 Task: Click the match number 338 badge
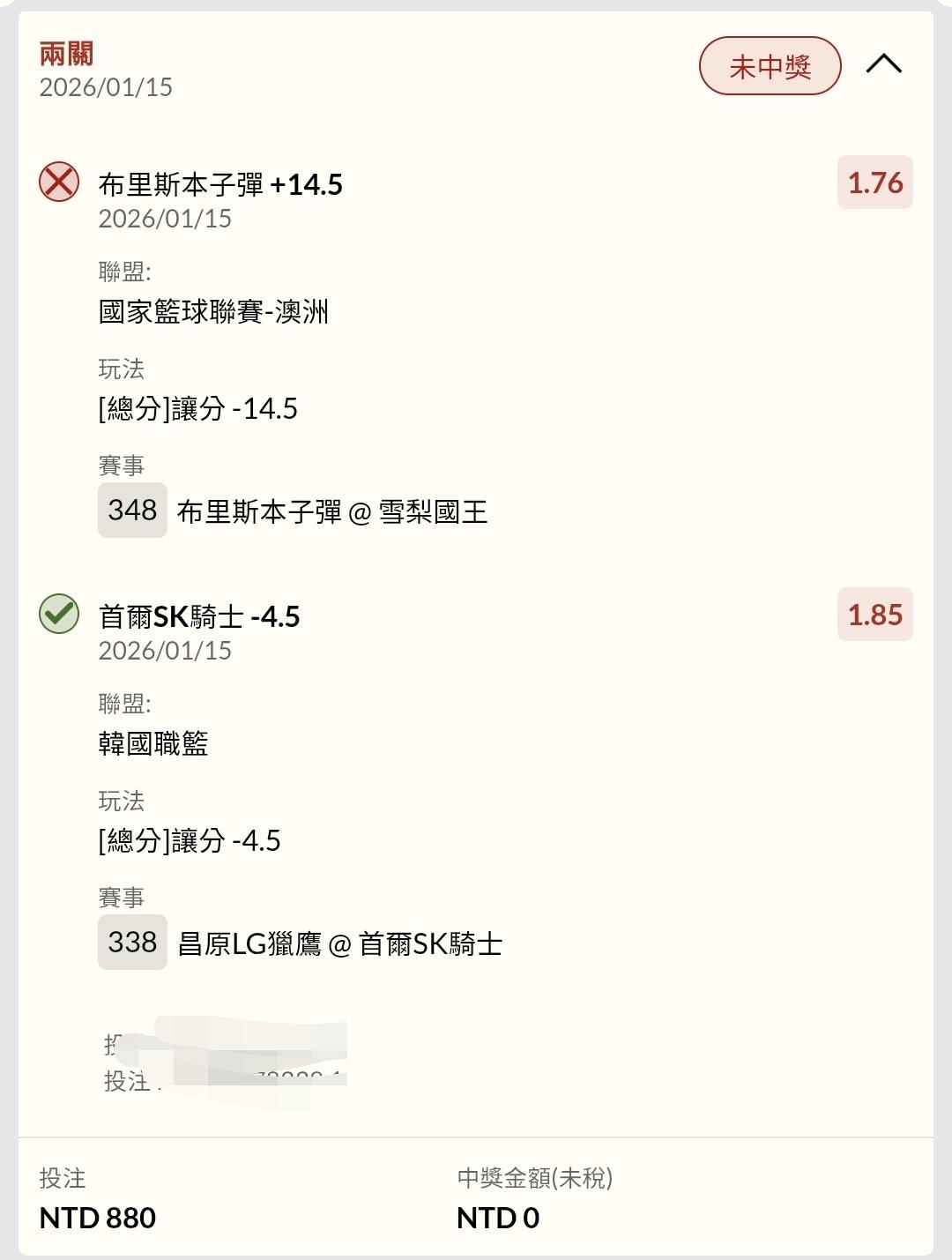pos(132,943)
